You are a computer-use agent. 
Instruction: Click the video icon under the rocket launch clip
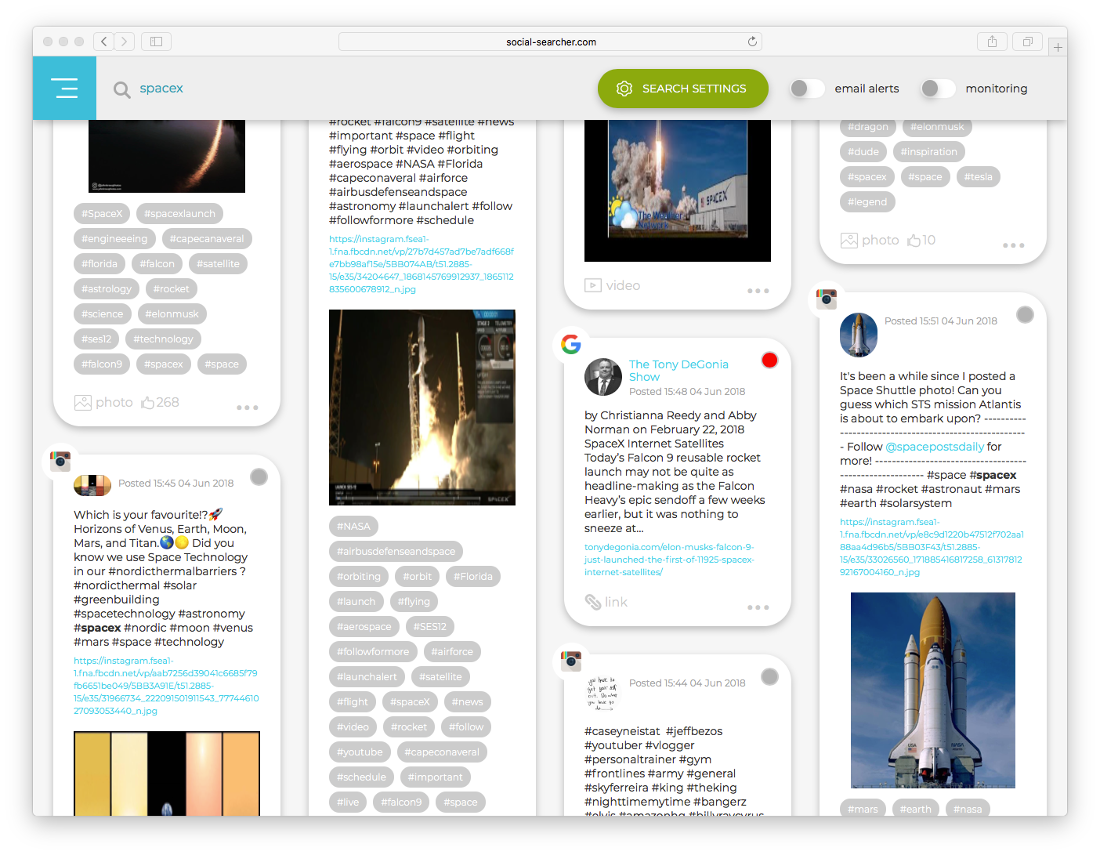click(593, 285)
